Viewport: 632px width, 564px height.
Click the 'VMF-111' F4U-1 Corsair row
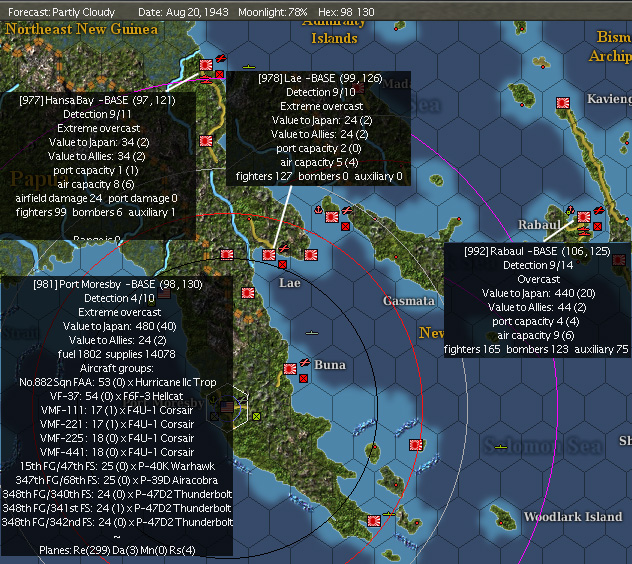click(x=117, y=410)
